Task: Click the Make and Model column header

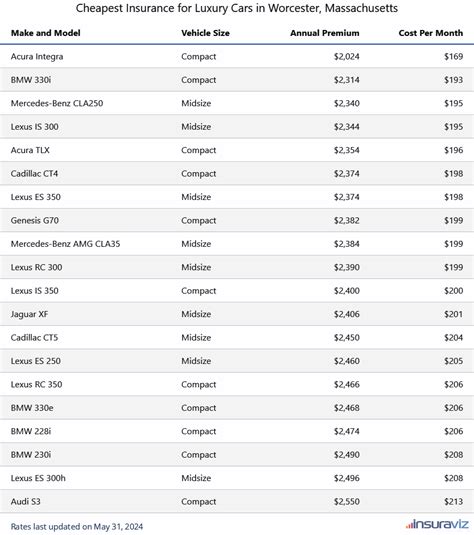Action: 45,33
